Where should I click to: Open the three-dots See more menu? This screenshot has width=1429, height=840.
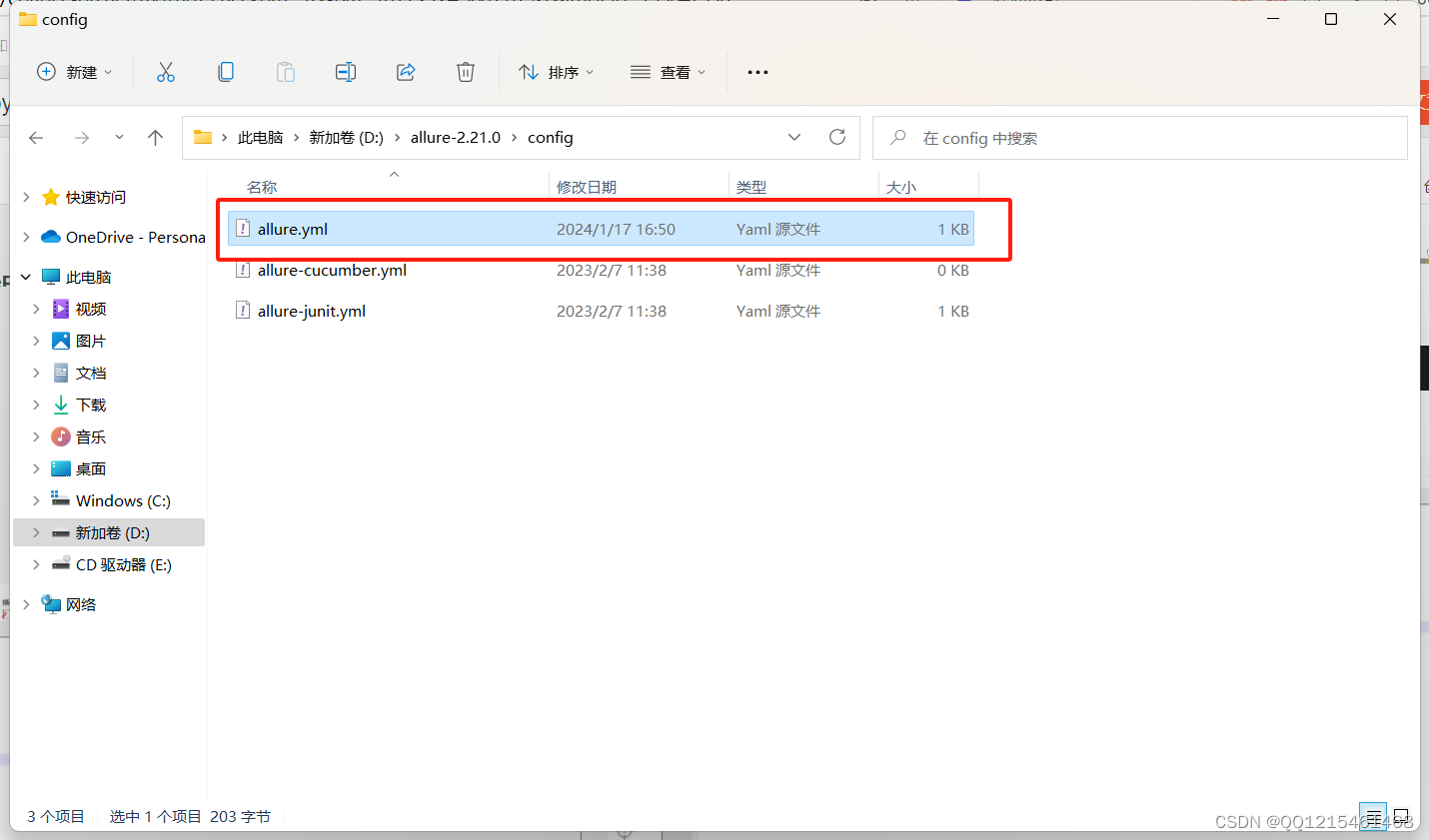[757, 72]
